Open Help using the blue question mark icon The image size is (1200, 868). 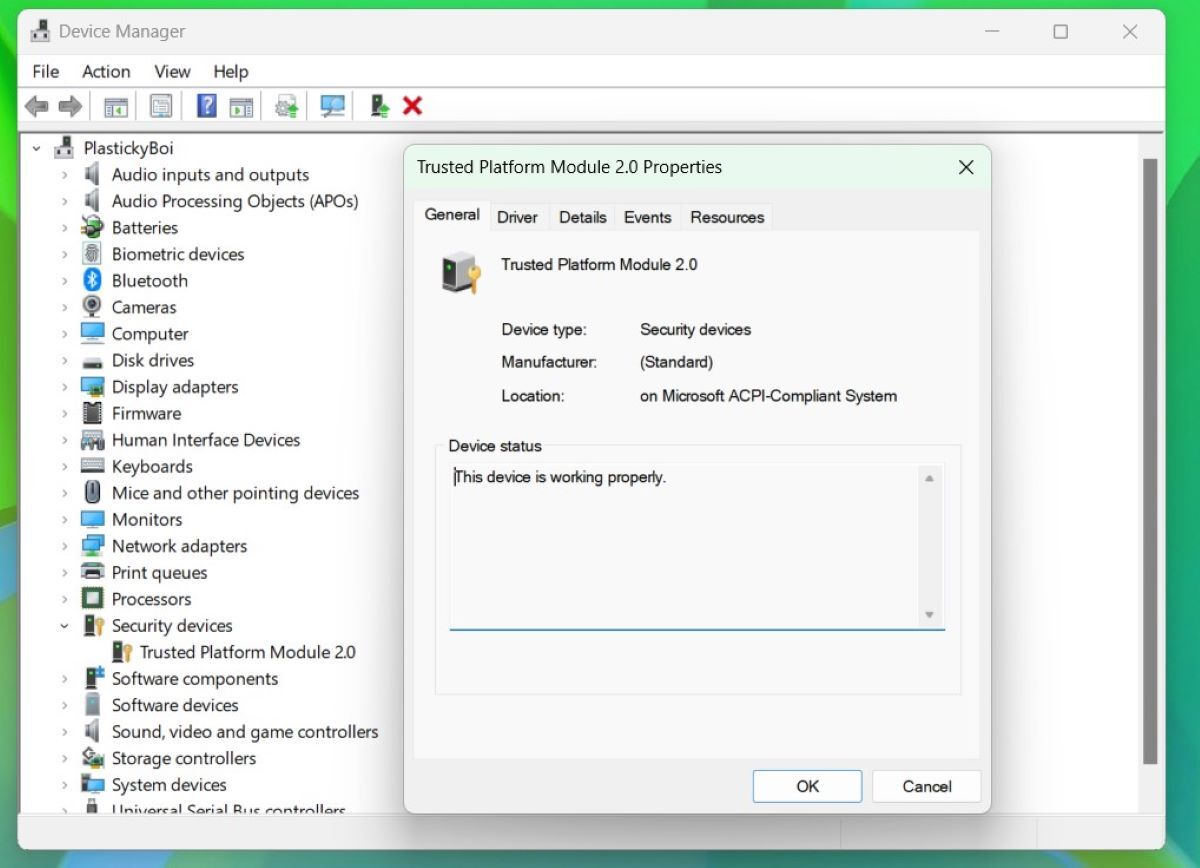206,106
